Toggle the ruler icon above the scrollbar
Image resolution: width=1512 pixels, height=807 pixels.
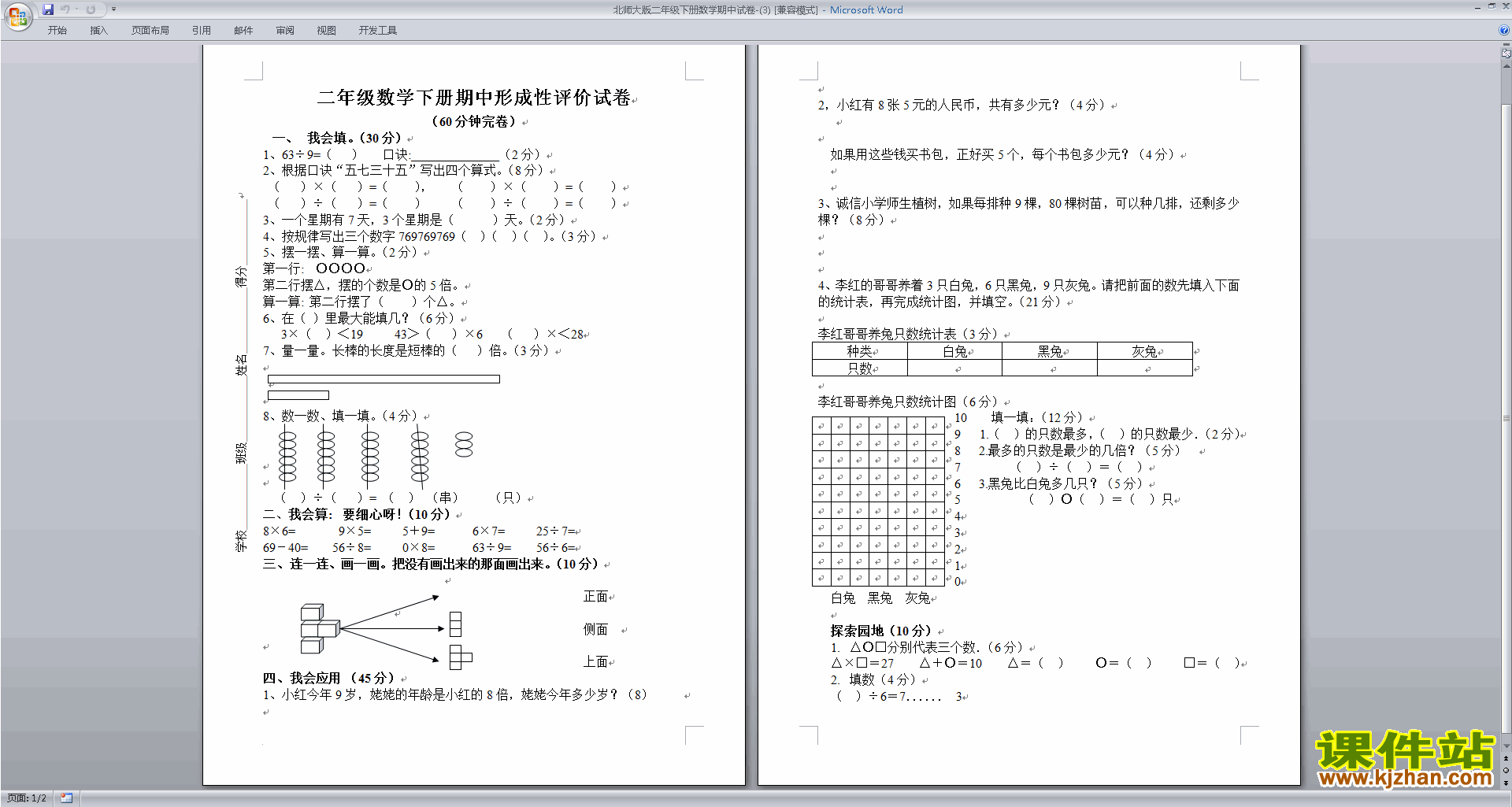tap(1506, 54)
